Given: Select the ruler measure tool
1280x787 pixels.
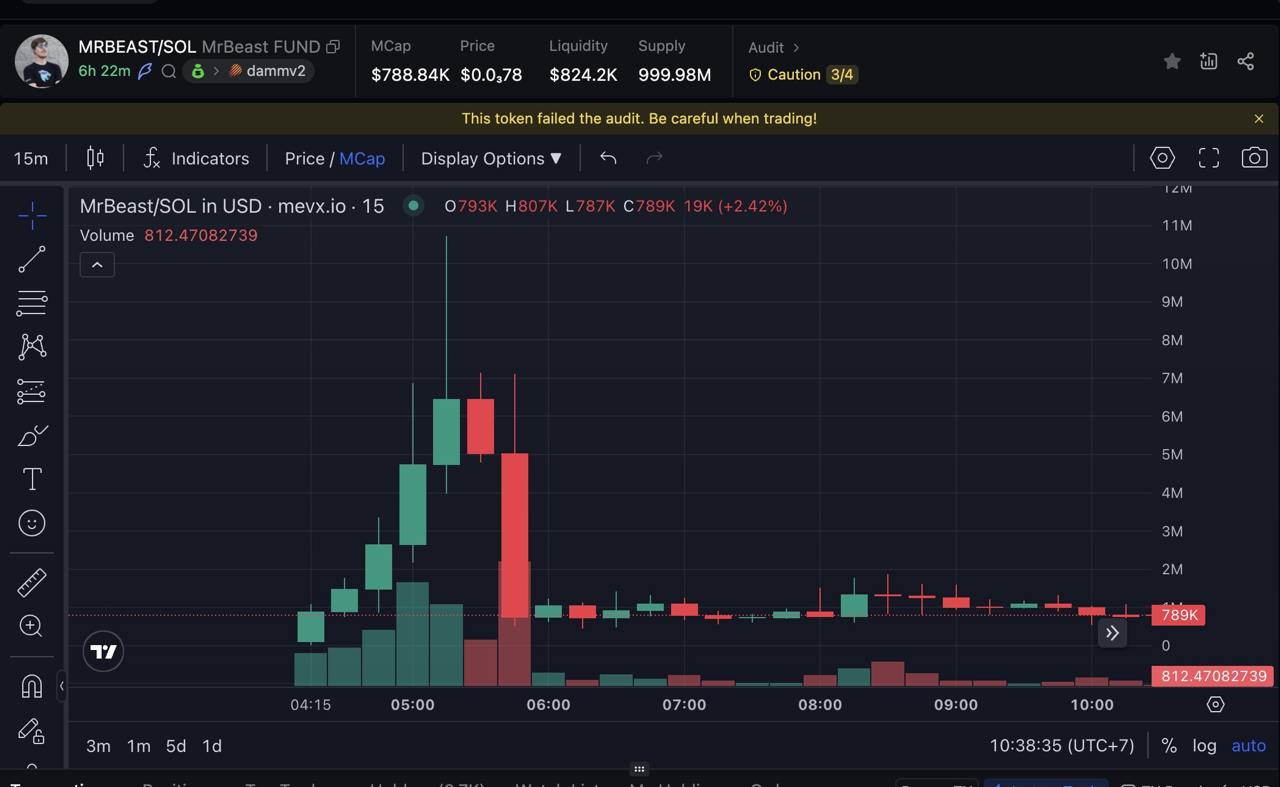Looking at the screenshot, I should pos(32,582).
